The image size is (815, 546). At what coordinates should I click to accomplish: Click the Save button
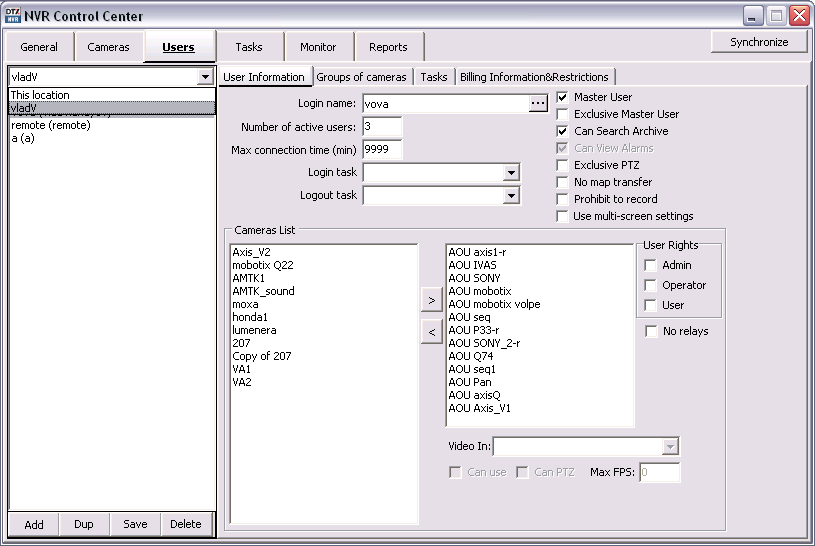(135, 524)
